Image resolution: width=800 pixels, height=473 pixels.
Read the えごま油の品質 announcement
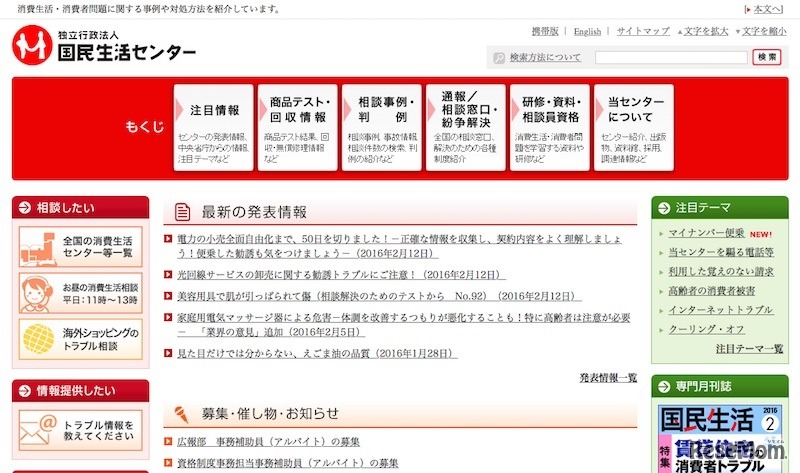point(317,353)
